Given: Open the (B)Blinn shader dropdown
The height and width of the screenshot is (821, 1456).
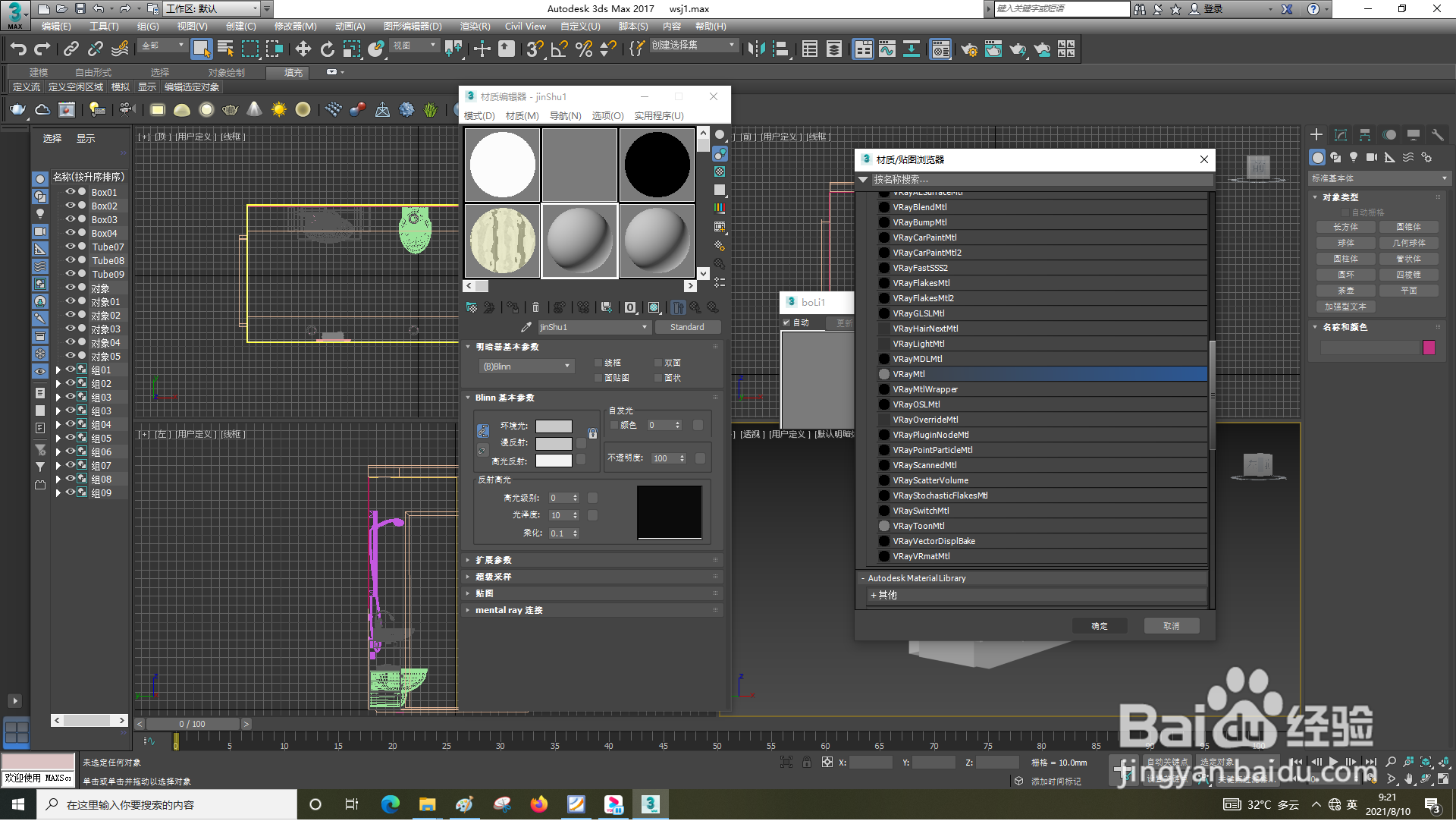Looking at the screenshot, I should pyautogui.click(x=526, y=366).
